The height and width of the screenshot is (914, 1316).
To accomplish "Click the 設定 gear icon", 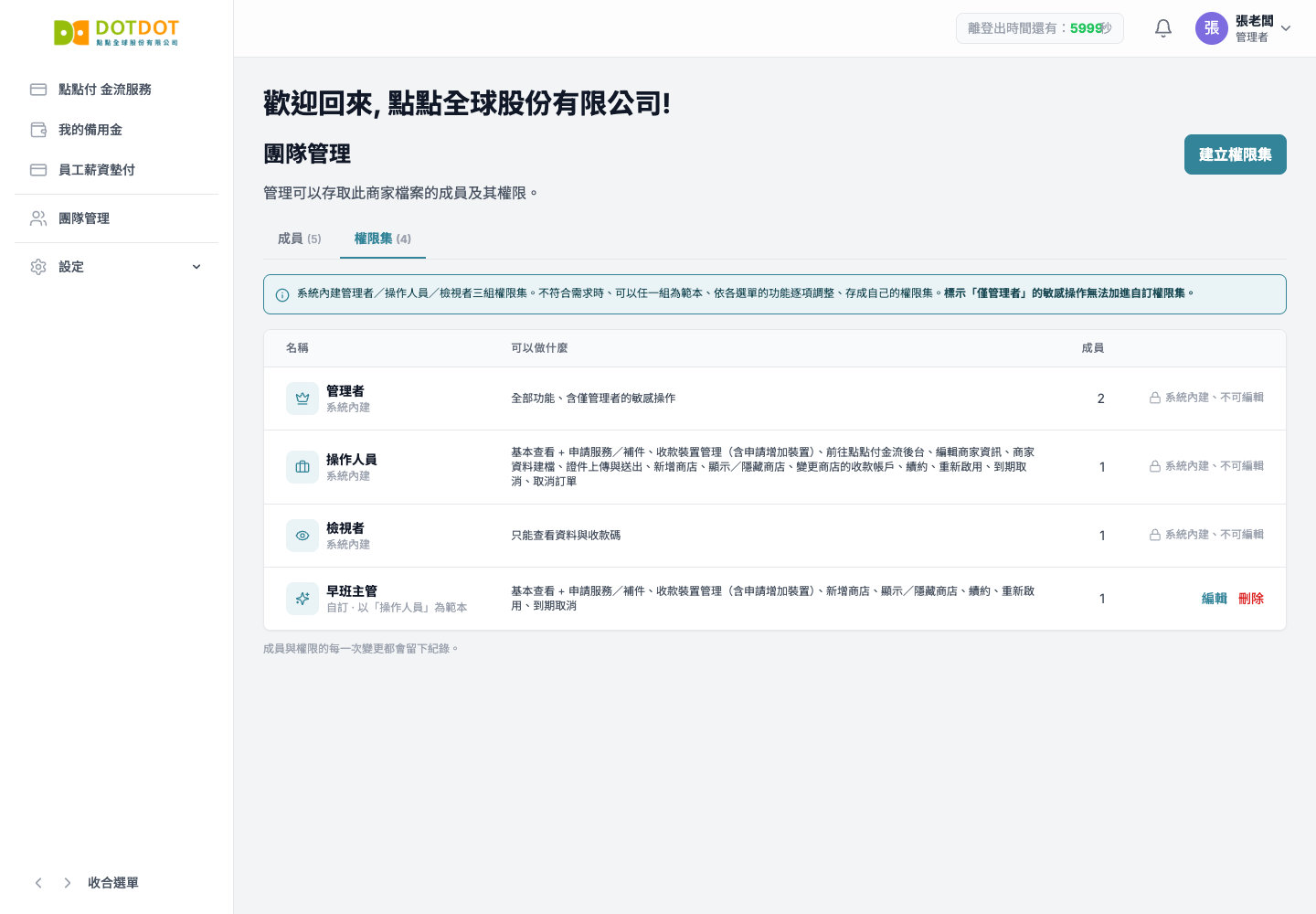I will coord(38,267).
